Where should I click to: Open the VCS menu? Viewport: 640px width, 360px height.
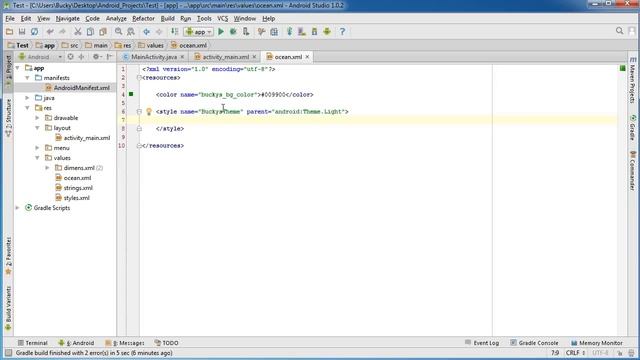coord(222,18)
